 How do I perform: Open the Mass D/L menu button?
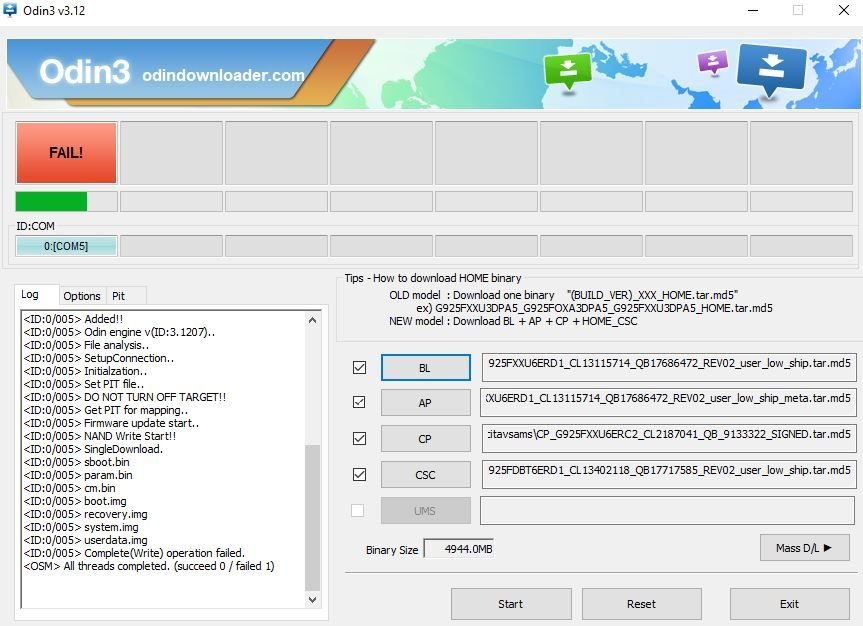(805, 548)
